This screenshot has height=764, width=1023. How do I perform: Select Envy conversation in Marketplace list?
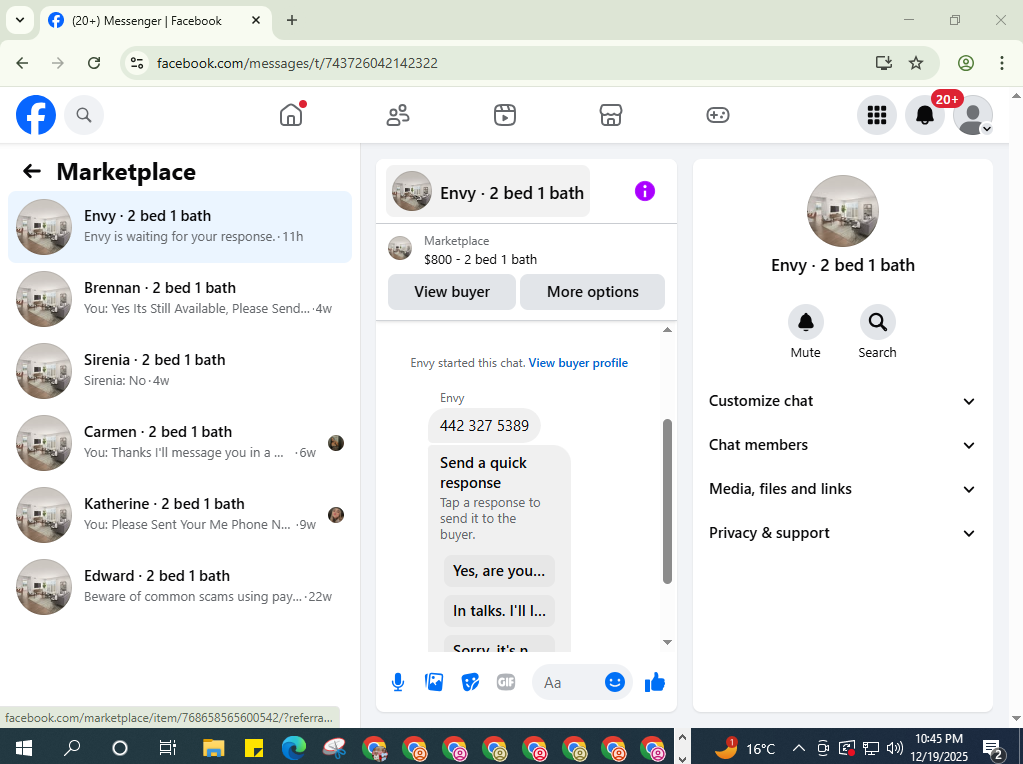[x=180, y=227]
